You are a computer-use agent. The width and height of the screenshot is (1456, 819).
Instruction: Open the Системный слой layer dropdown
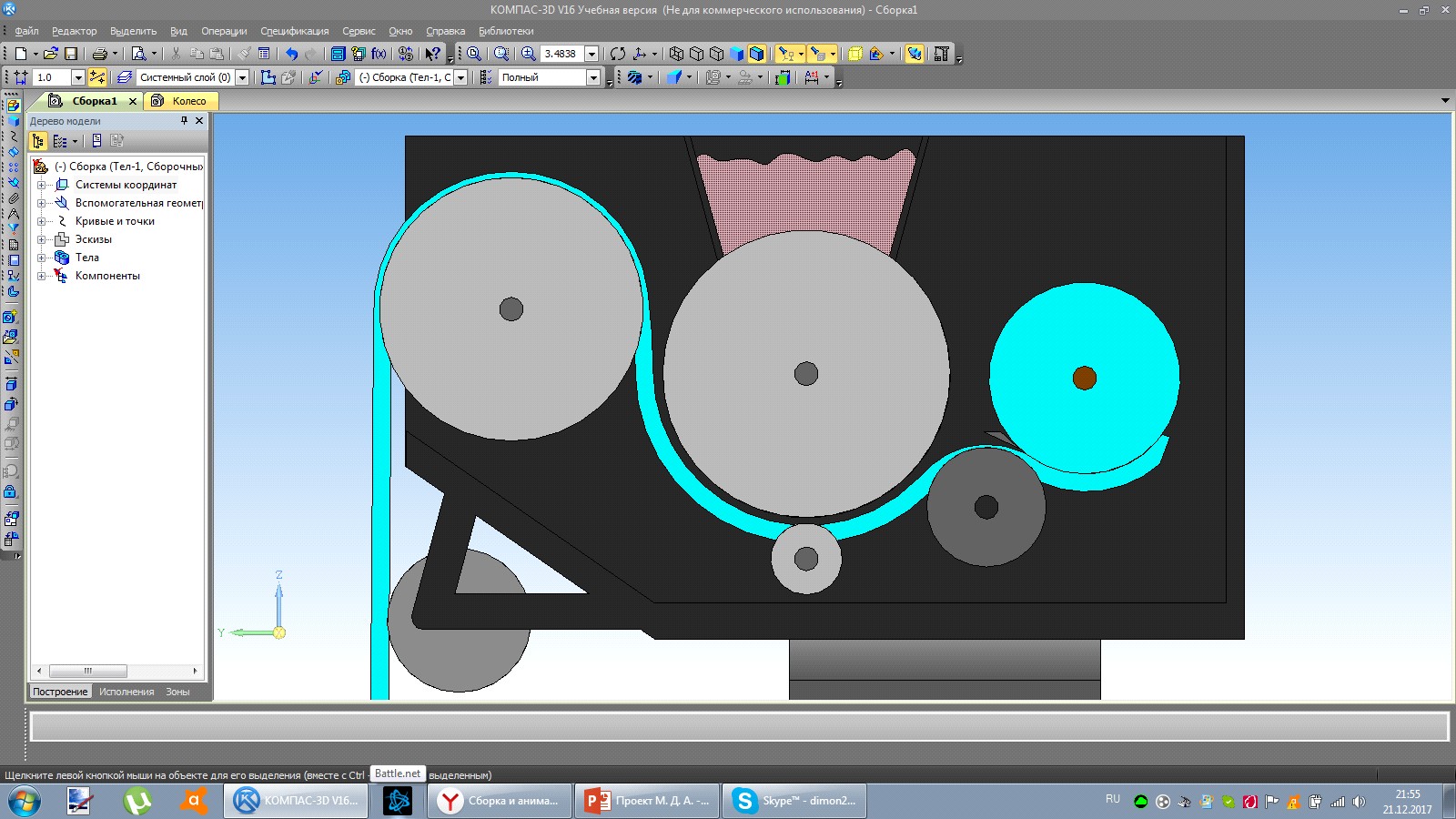[x=242, y=77]
